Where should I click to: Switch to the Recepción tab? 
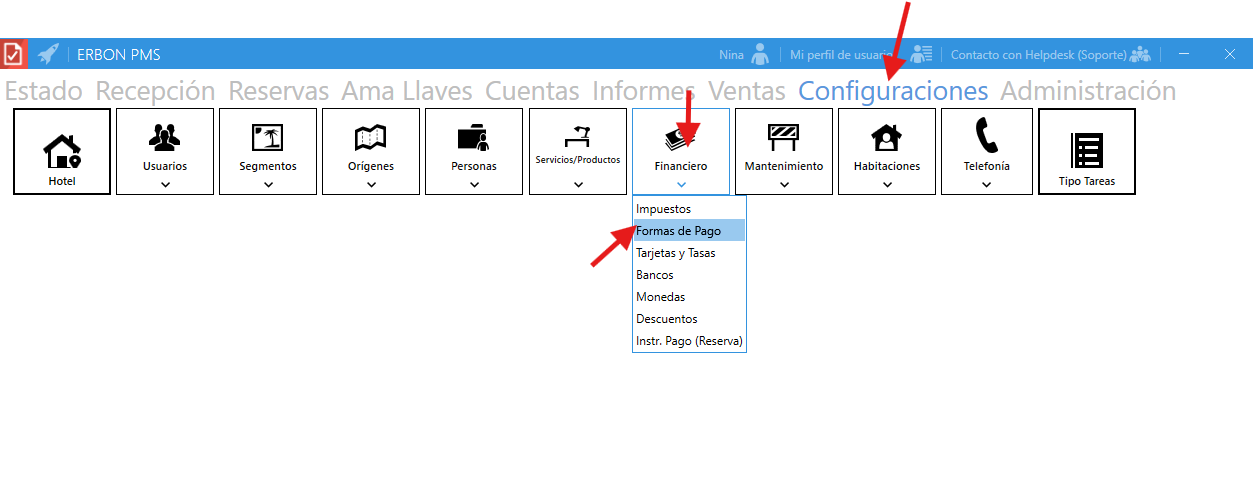click(155, 91)
